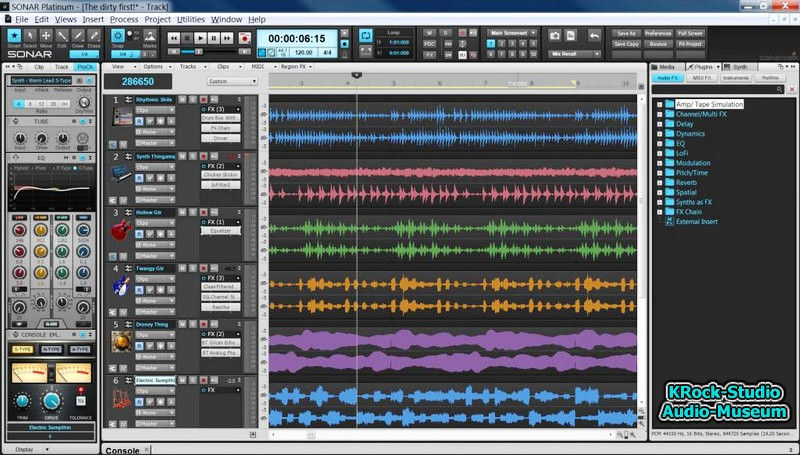Click the Hollow Gtr red guitar icon

(121, 230)
